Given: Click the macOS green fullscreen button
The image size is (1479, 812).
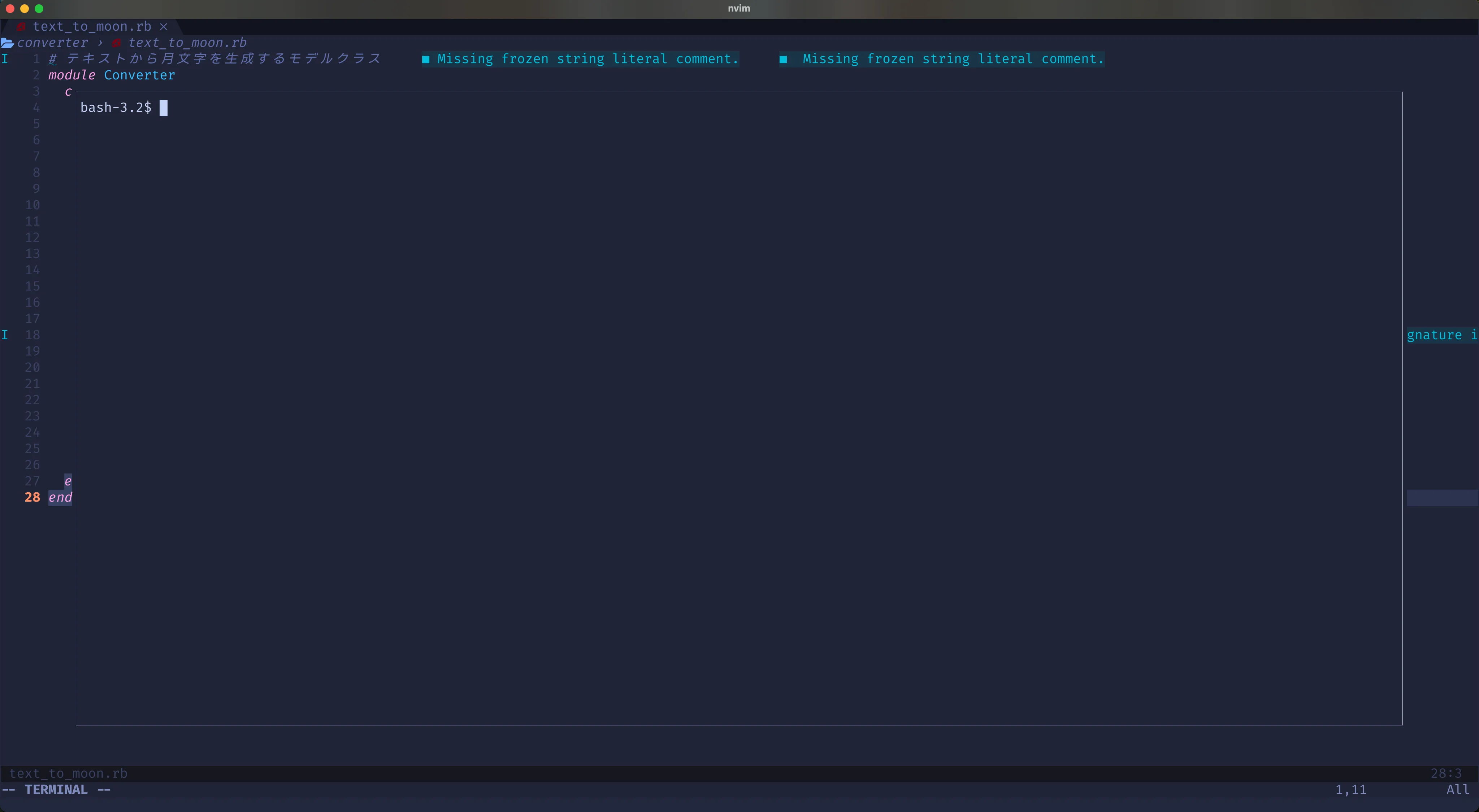Looking at the screenshot, I should pyautogui.click(x=39, y=9).
